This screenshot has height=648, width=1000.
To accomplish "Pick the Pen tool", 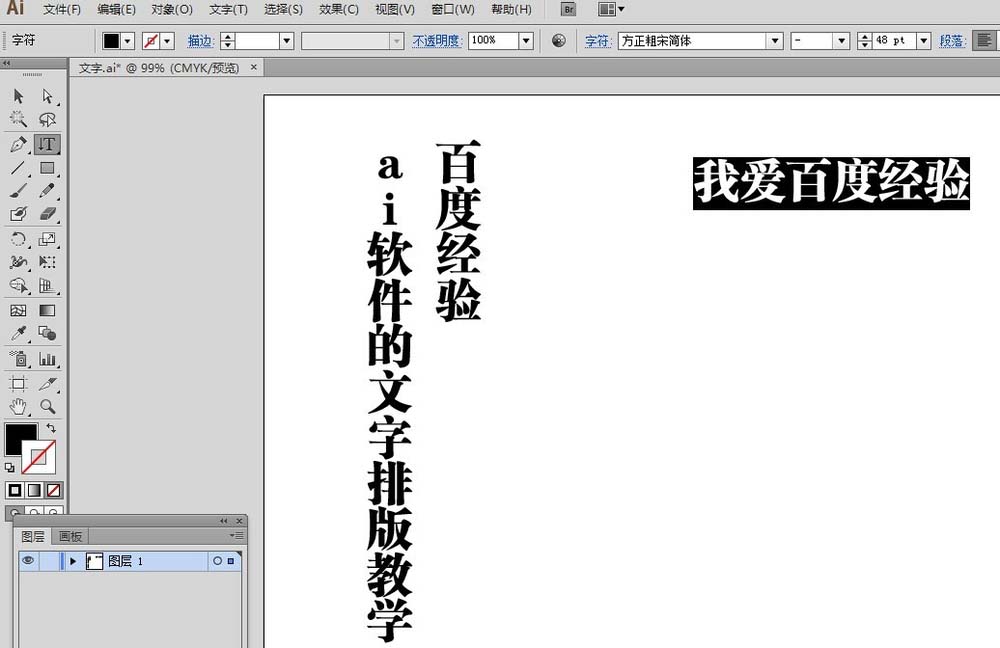I will (x=18, y=144).
